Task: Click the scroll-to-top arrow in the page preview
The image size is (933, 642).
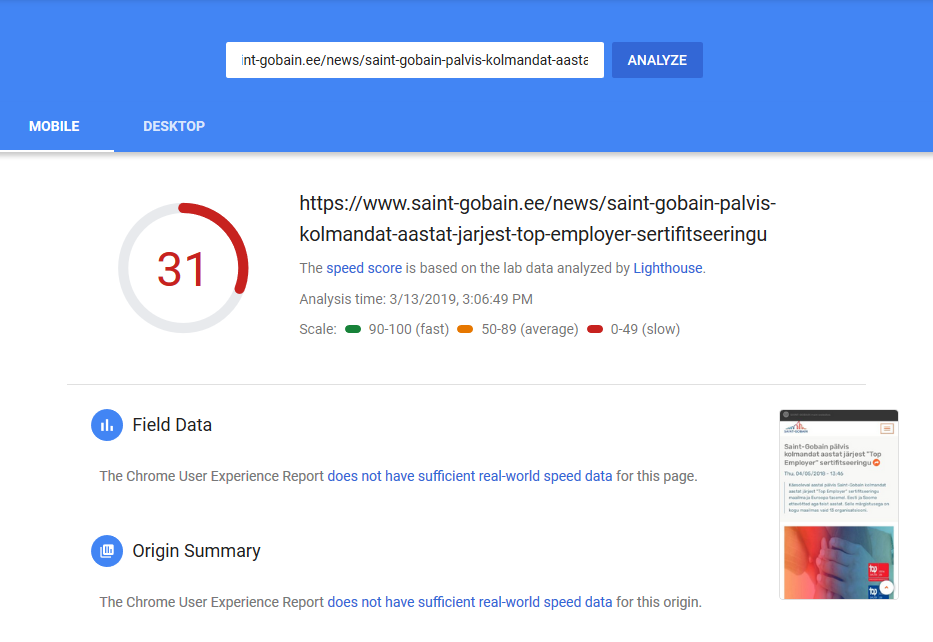Action: pyautogui.click(x=887, y=588)
